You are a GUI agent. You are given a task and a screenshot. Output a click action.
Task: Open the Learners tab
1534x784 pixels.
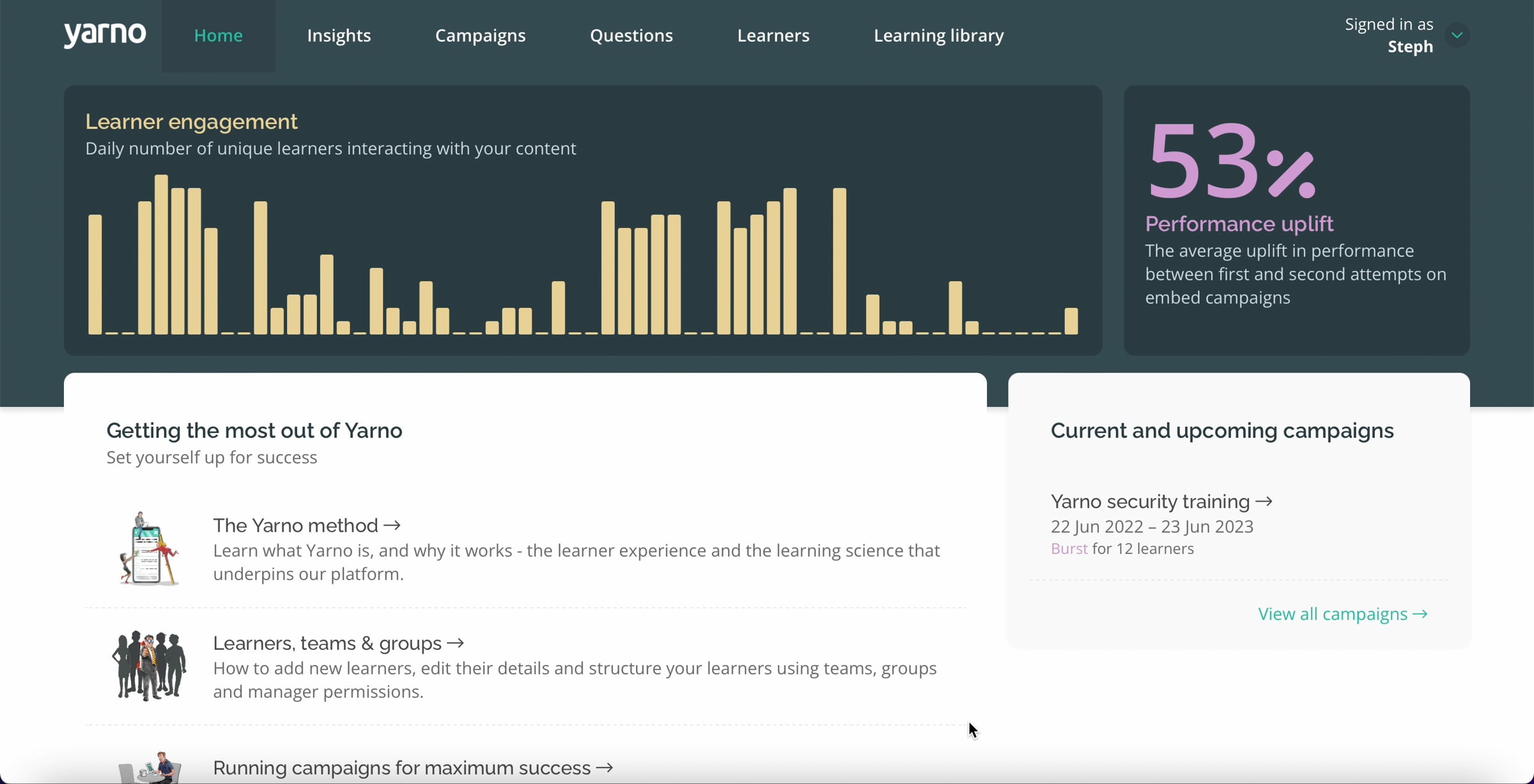pyautogui.click(x=773, y=36)
